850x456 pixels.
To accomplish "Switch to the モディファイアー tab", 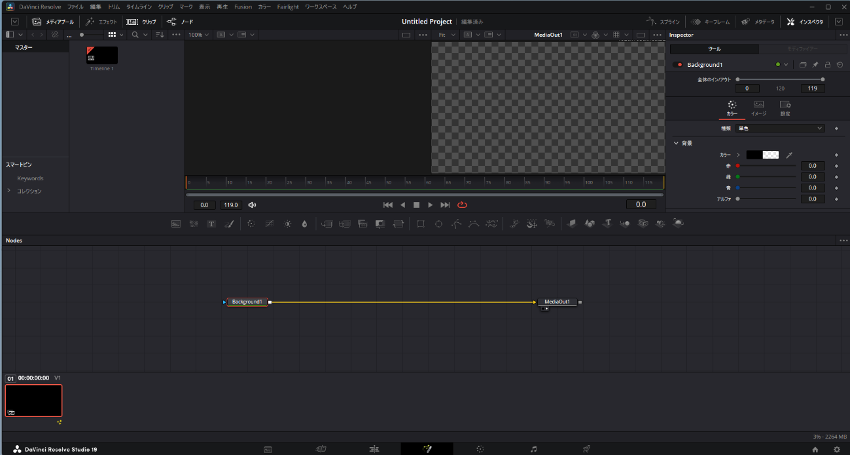I will point(803,48).
